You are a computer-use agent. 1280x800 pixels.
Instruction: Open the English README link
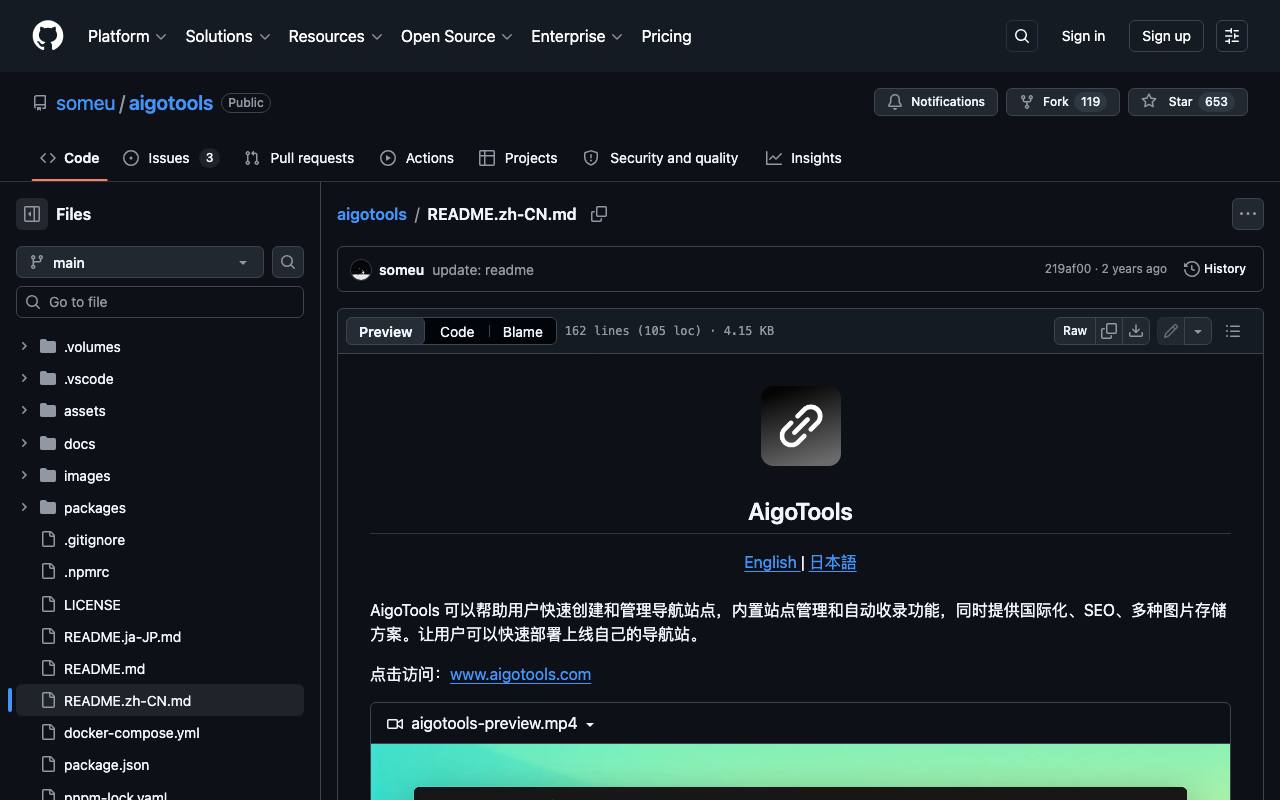(x=770, y=563)
